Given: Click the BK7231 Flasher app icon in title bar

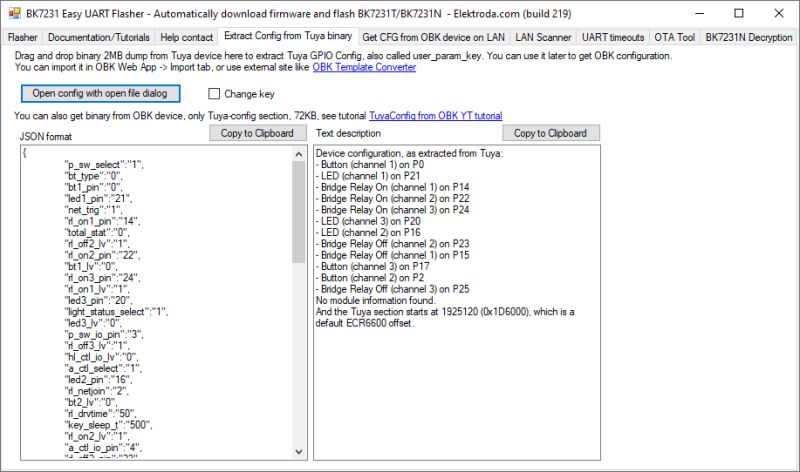Looking at the screenshot, I should (x=14, y=13).
